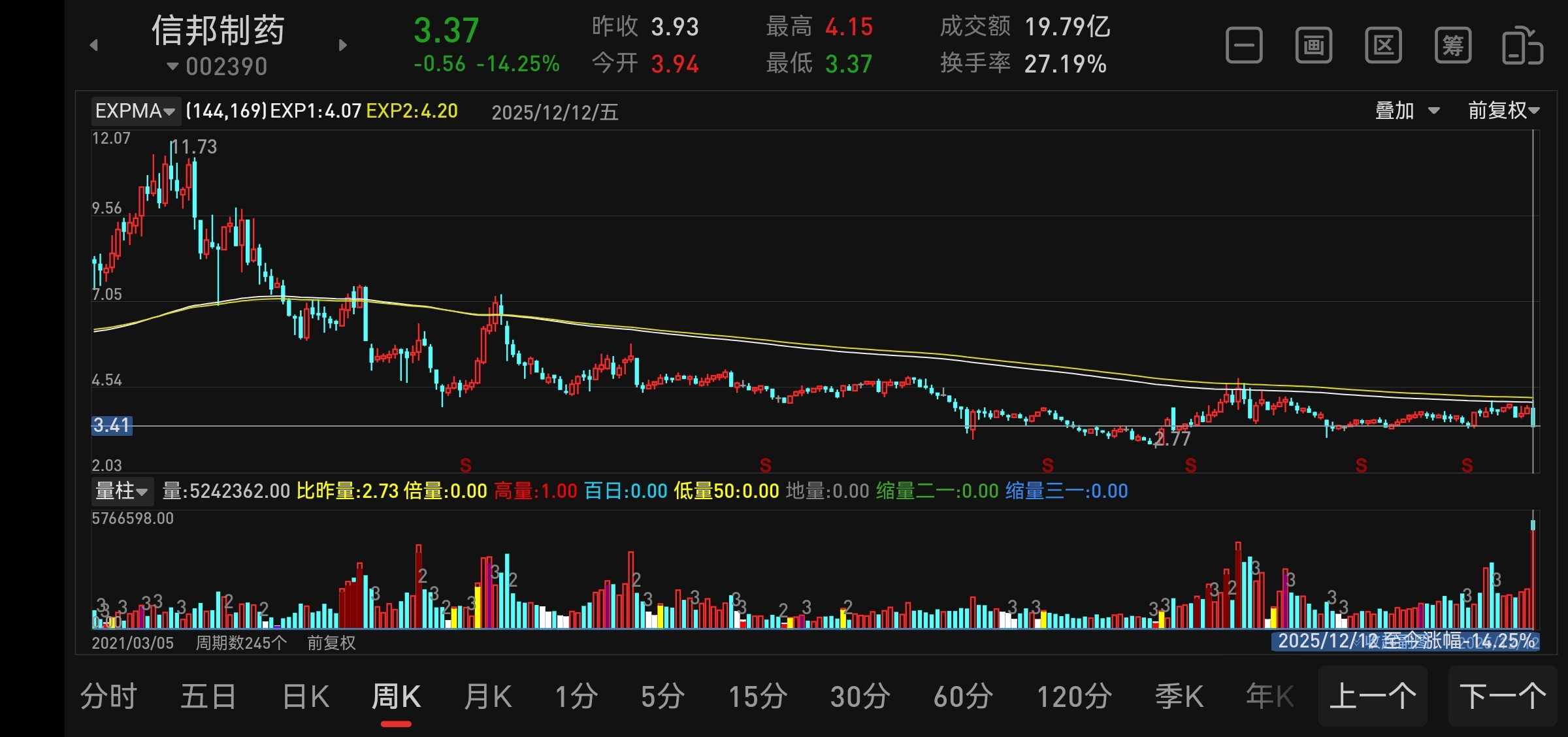Viewport: 1568px width, 737px height.
Task: Click the screen rotate device icon
Action: coord(1522,46)
